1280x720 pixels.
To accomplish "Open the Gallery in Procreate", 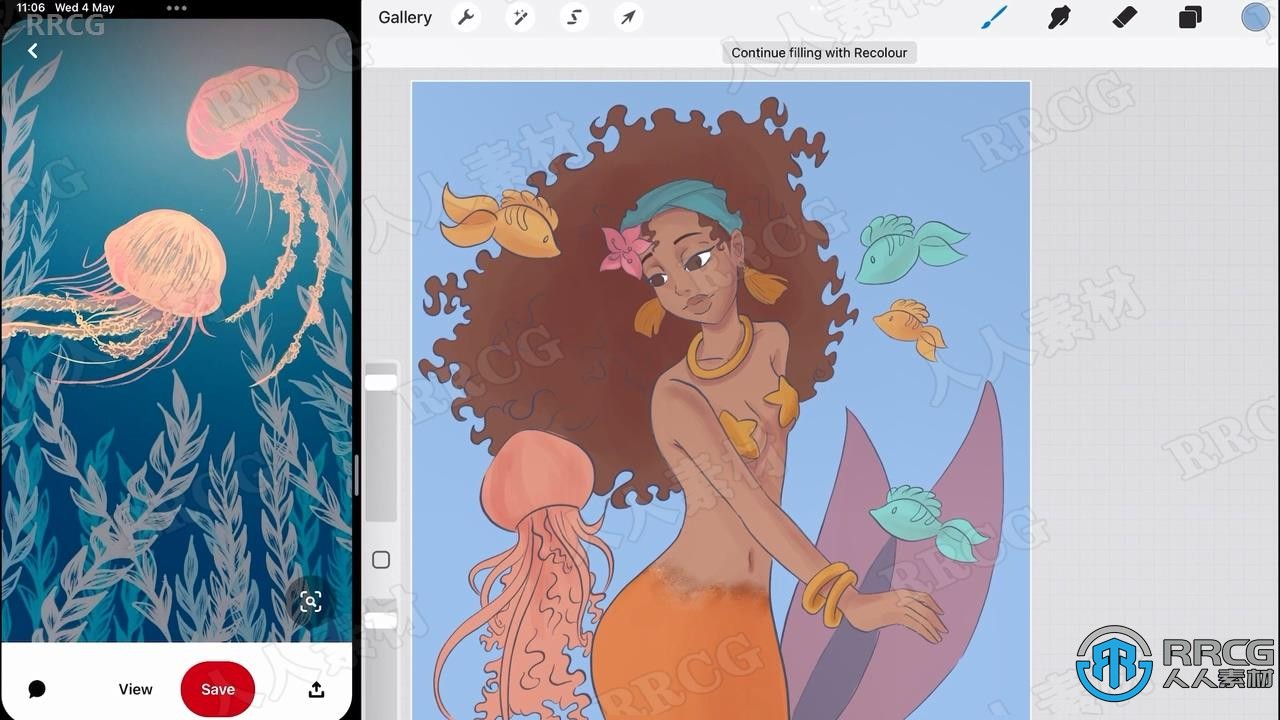I will point(405,17).
